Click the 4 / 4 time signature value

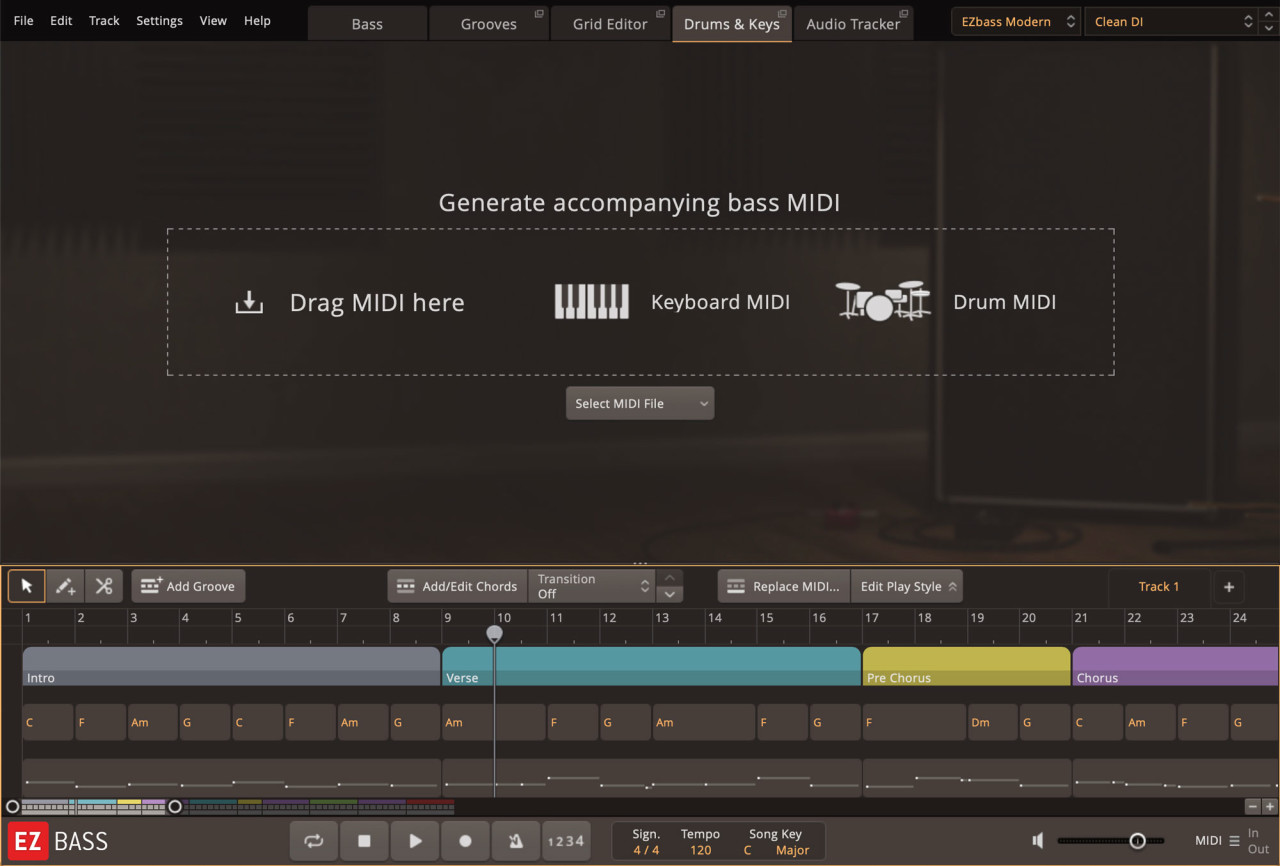[646, 850]
